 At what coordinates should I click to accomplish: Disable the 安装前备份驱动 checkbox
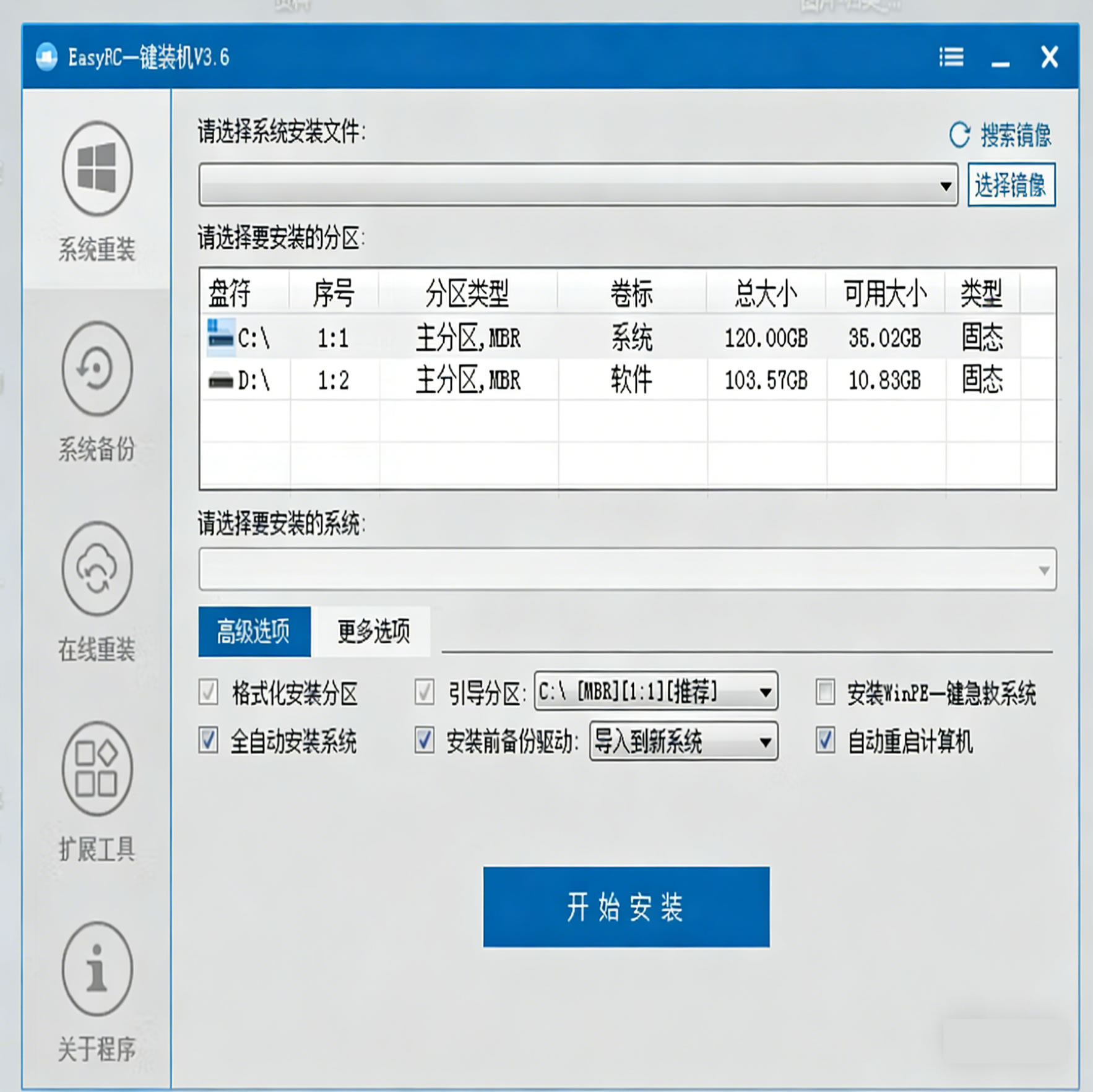pyautogui.click(x=424, y=741)
